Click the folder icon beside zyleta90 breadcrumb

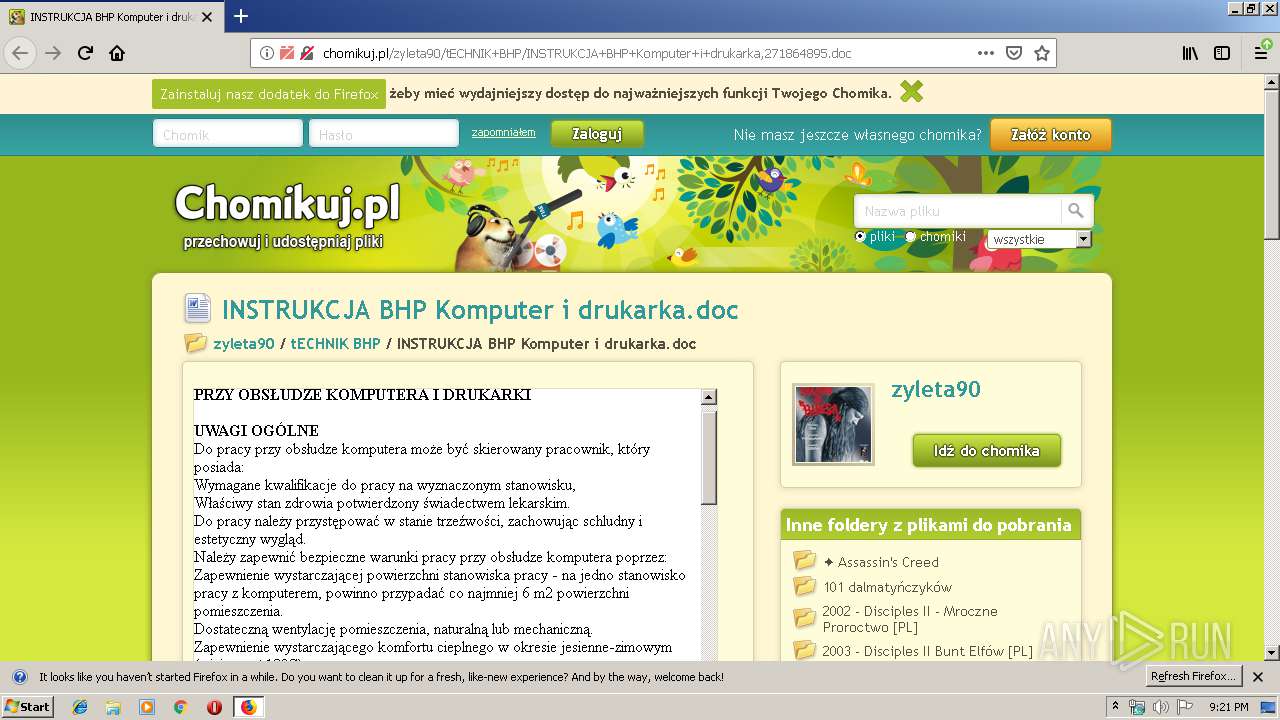pyautogui.click(x=196, y=343)
